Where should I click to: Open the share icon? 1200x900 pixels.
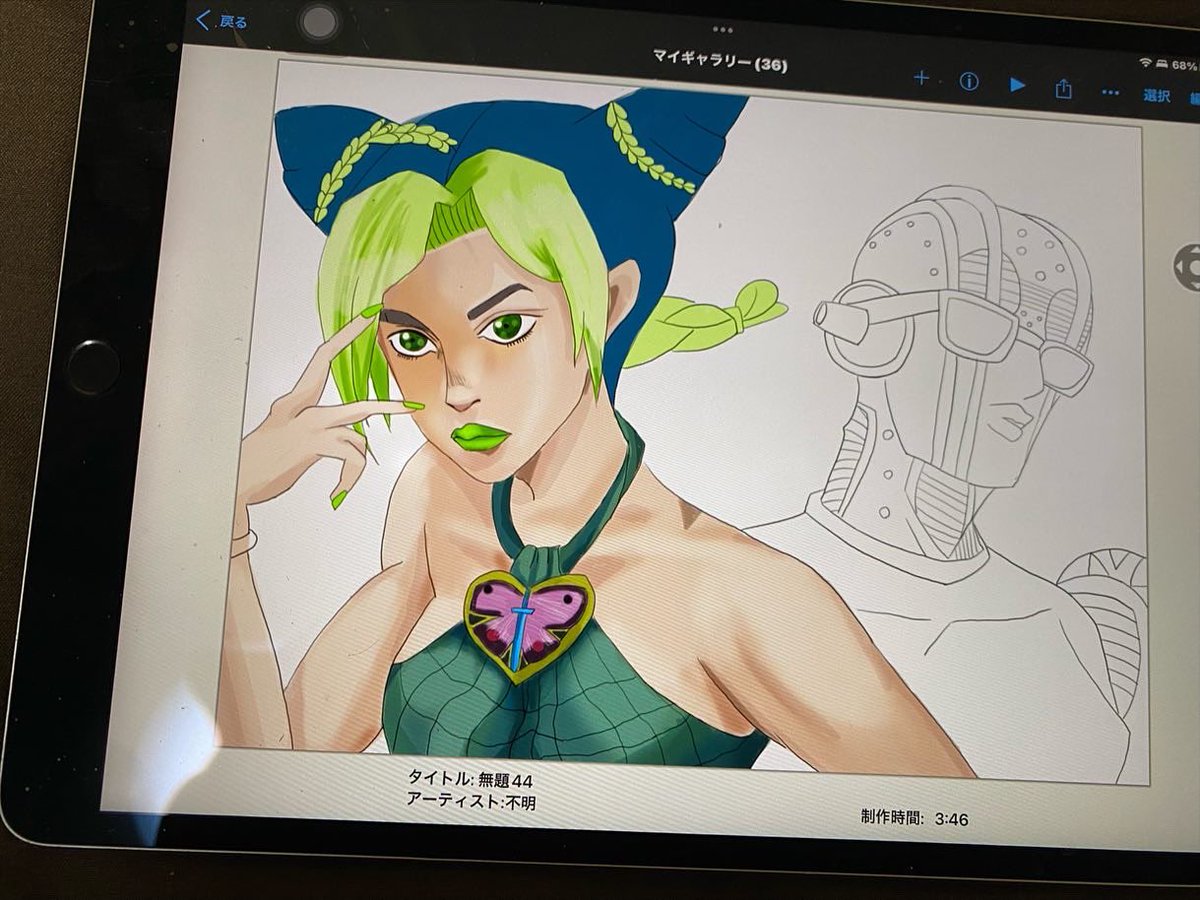pyautogui.click(x=1063, y=89)
